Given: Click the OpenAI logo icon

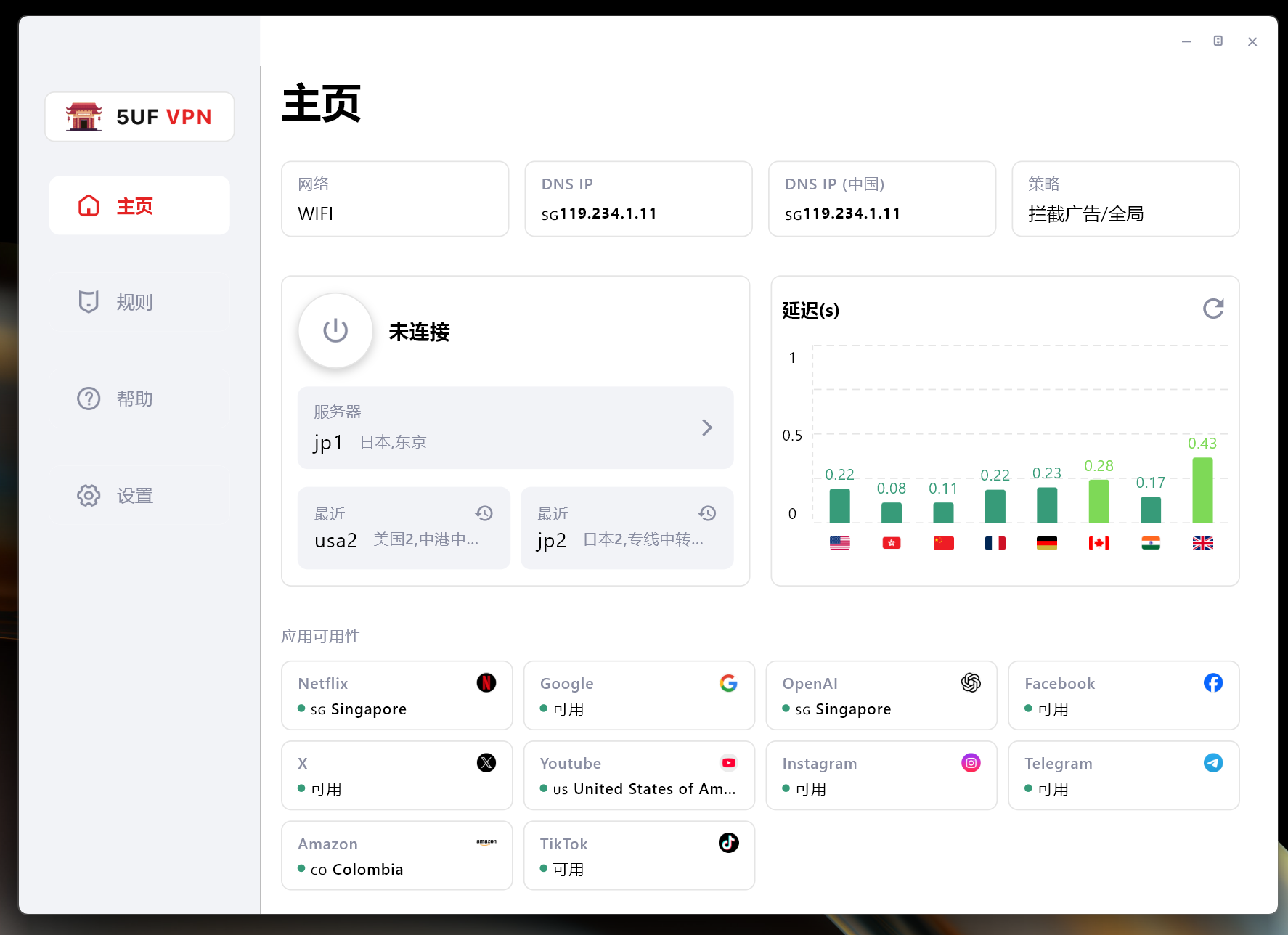Looking at the screenshot, I should pyautogui.click(x=970, y=682).
